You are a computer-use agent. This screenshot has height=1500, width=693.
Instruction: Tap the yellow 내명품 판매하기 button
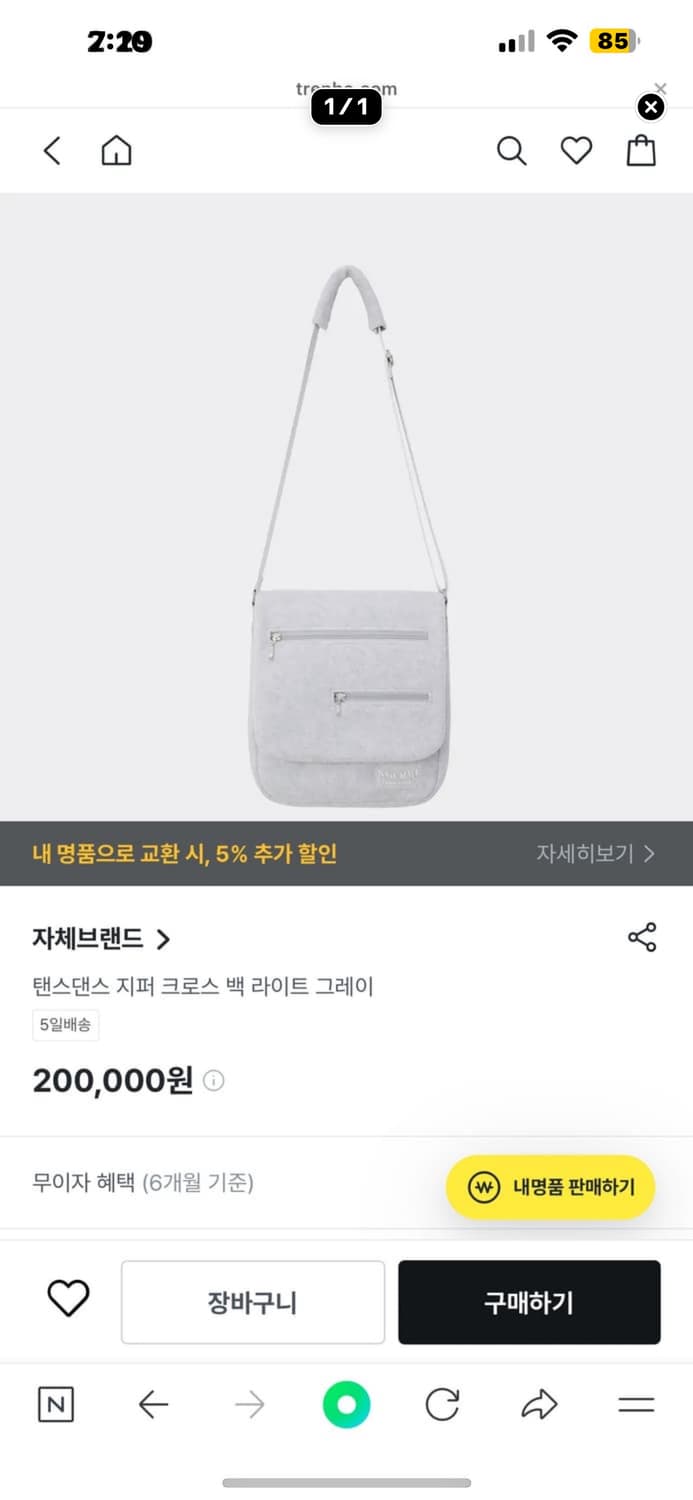click(x=550, y=1187)
